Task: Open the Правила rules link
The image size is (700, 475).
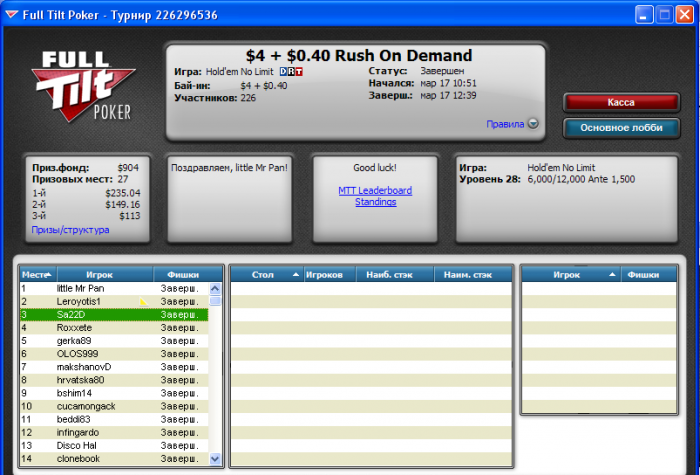Action: (505, 124)
